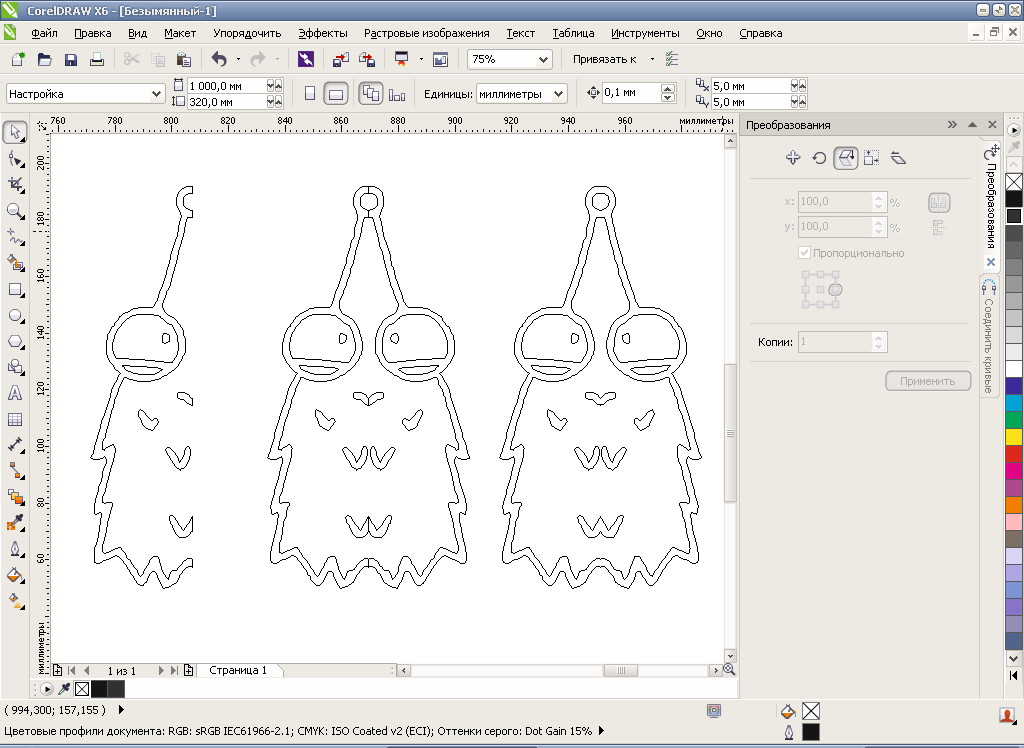Select the Connector tool
Image resolution: width=1024 pixels, height=748 pixels.
pyautogui.click(x=15, y=470)
